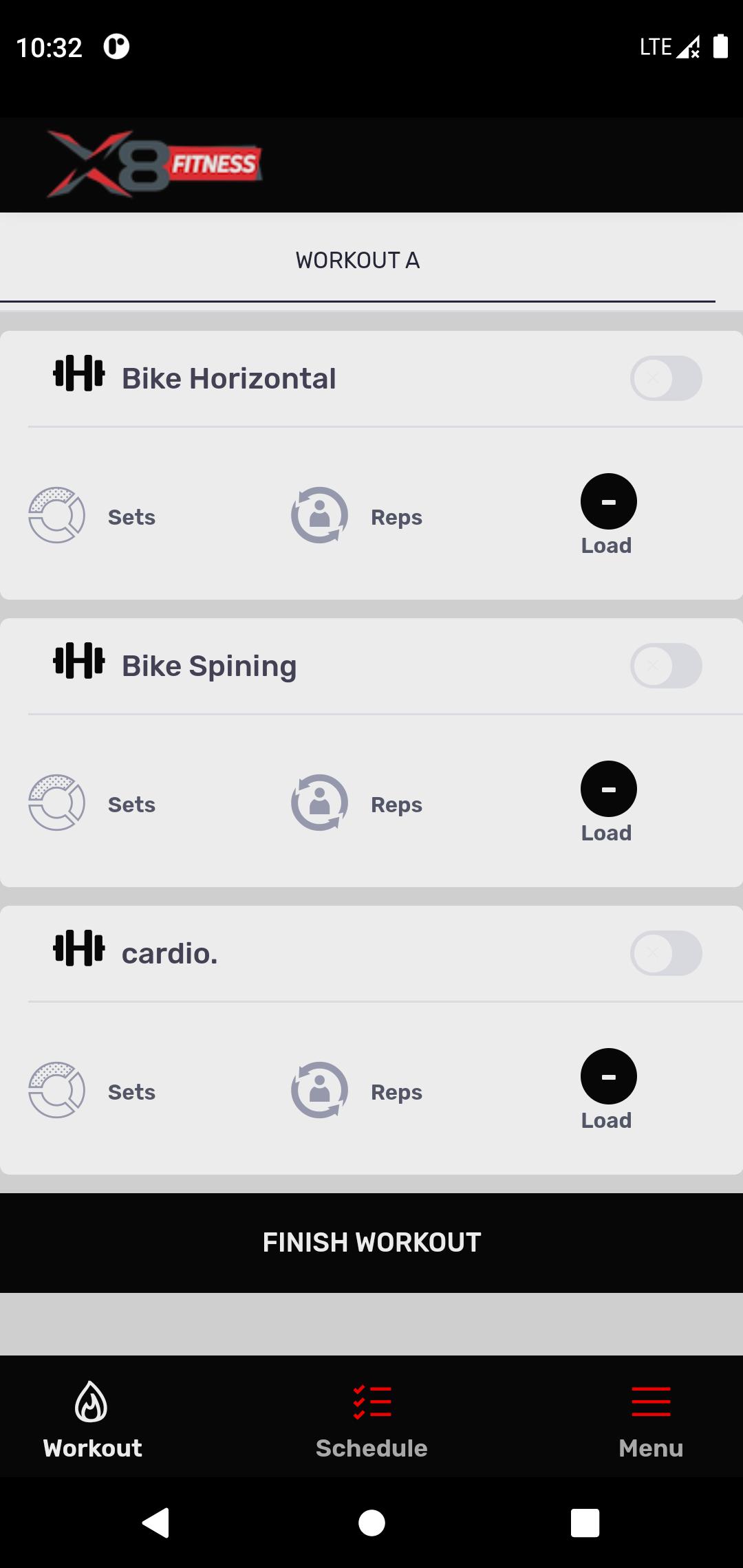This screenshot has height=1568, width=743.
Task: Tap the Load icon for Bike Horizontal
Action: pos(609,501)
